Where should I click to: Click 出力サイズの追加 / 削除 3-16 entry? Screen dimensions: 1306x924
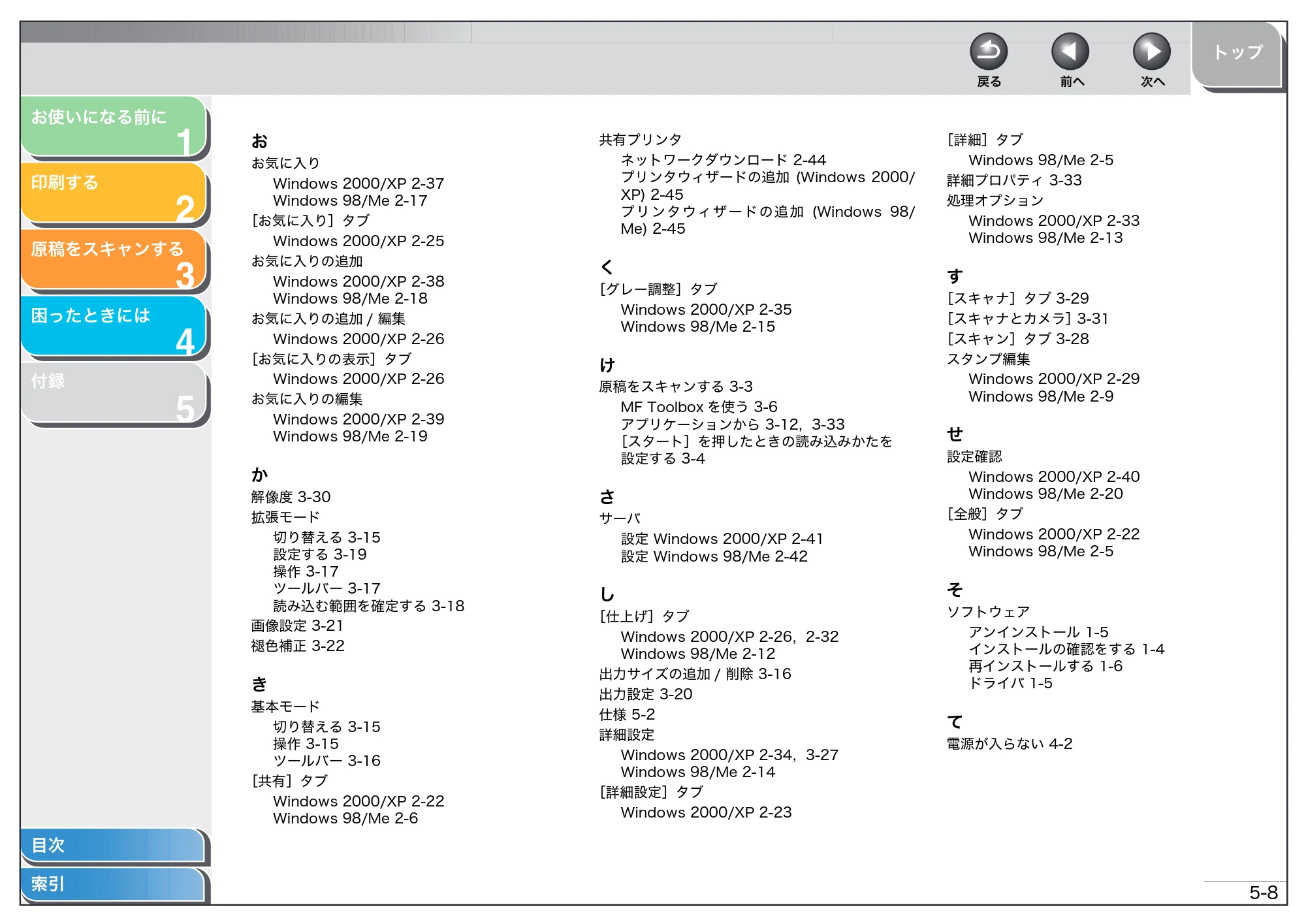[x=695, y=674]
